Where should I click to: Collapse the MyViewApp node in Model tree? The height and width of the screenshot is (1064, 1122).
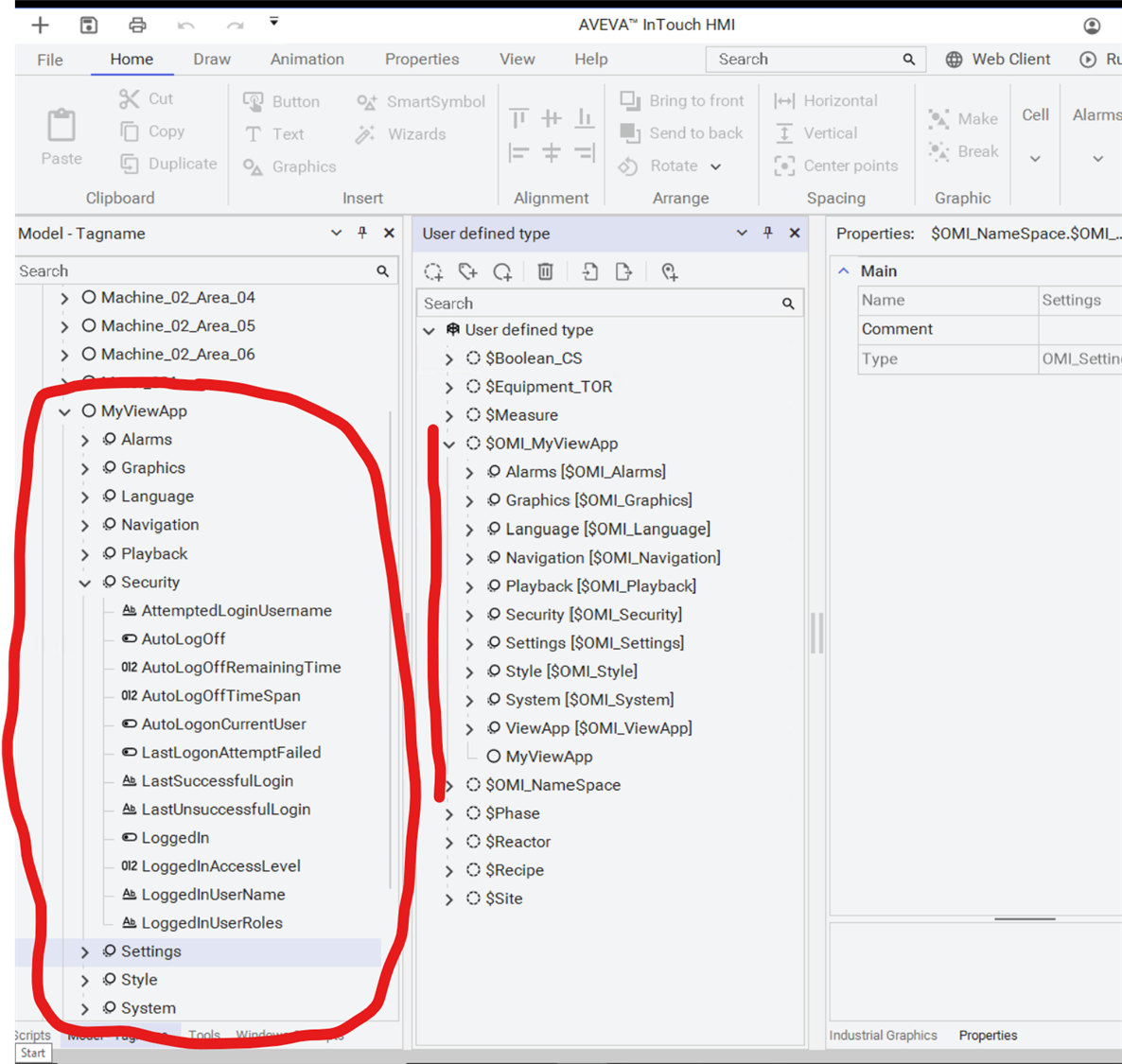click(65, 411)
